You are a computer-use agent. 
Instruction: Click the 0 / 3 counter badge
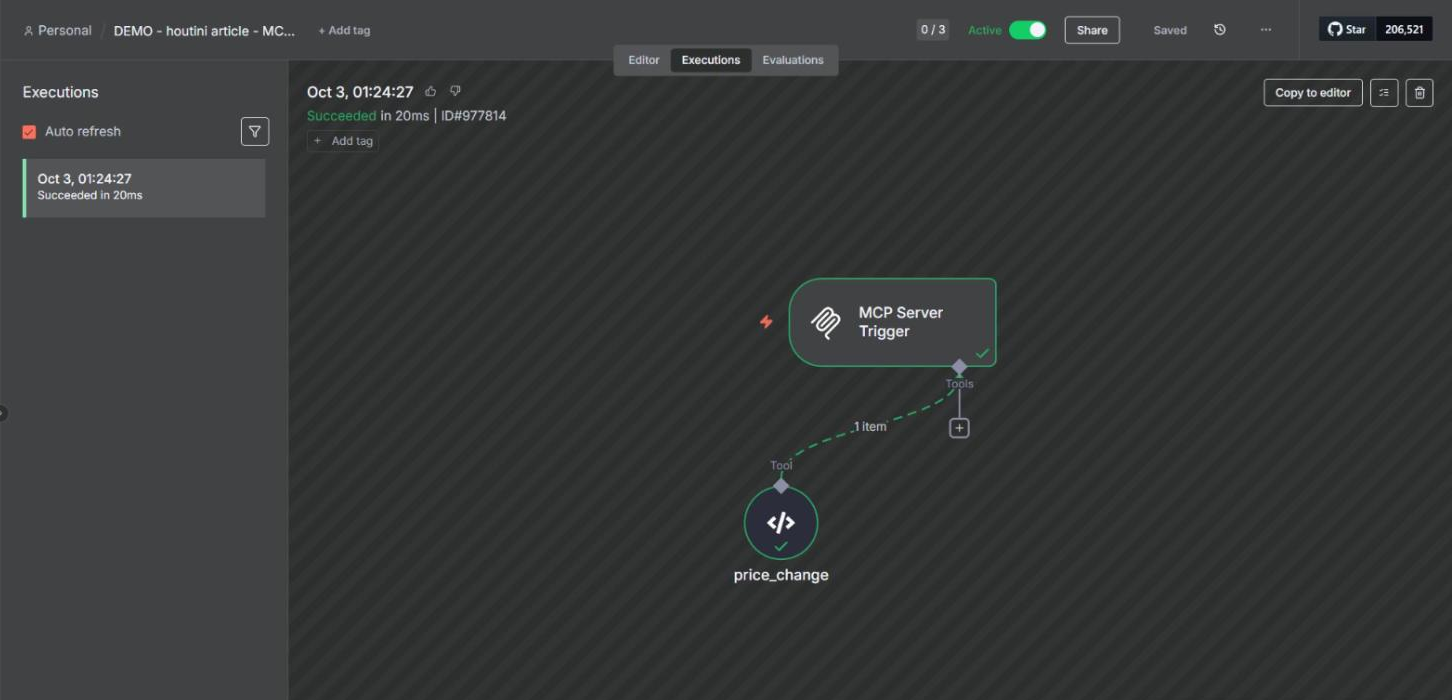coord(933,30)
